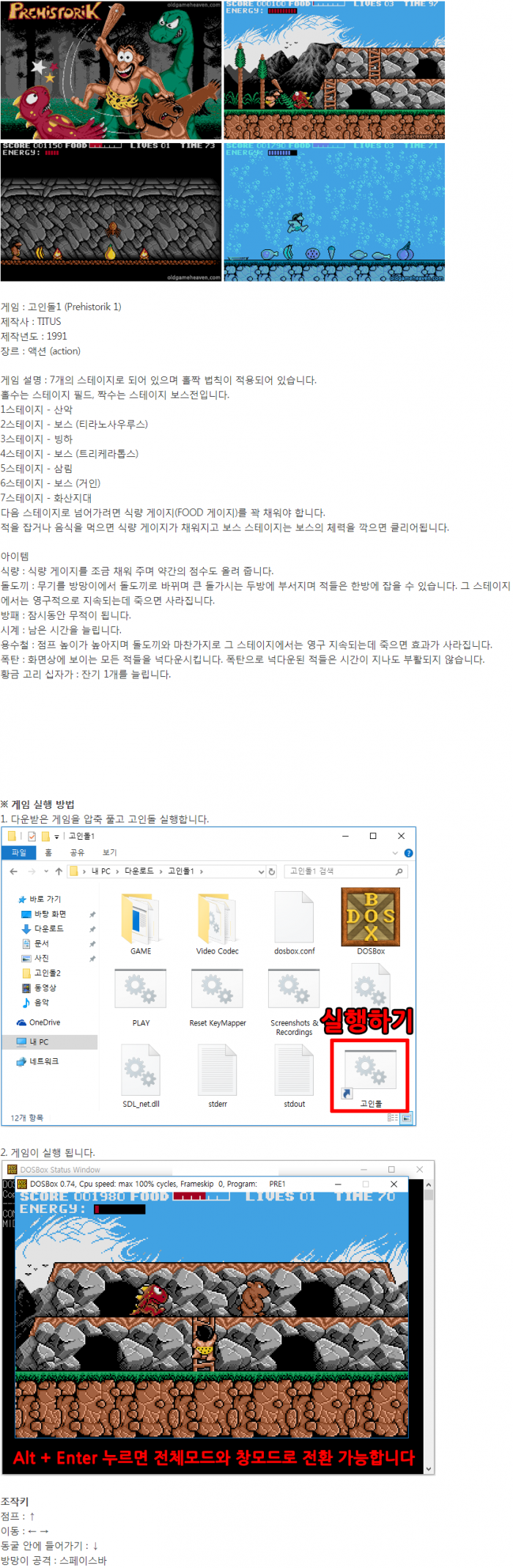Viewport: 513px width, 1568px height.
Task: Go up one folder level in Explorer
Action: pyautogui.click(x=59, y=871)
